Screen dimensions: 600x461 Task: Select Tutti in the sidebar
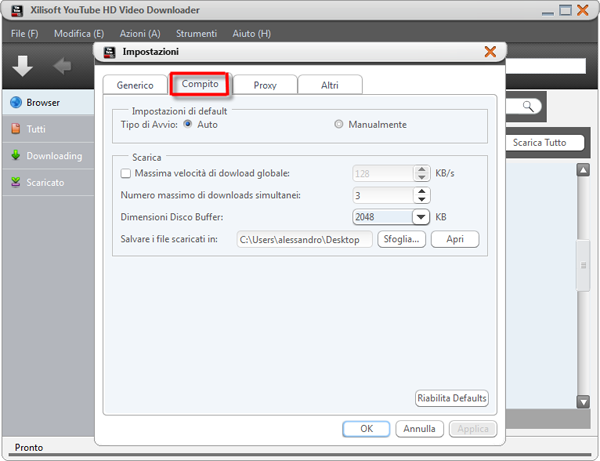point(48,129)
